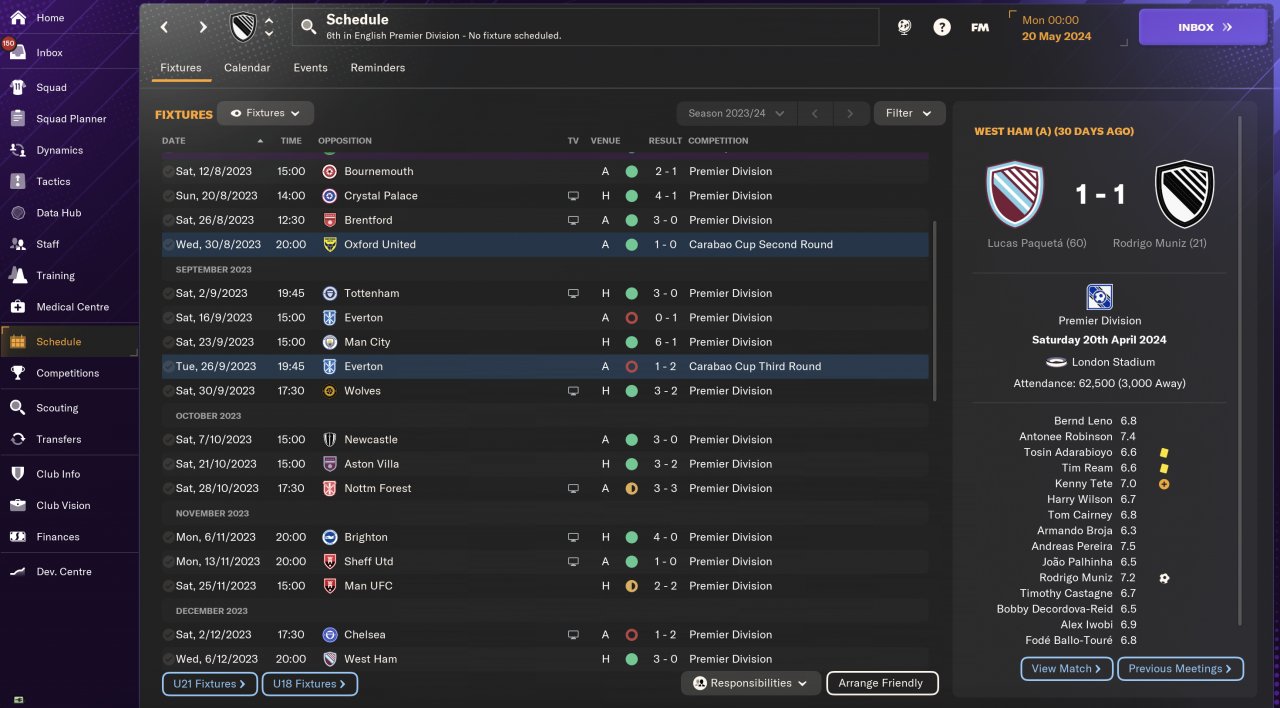This screenshot has height=708, width=1280.
Task: Toggle the check circle for Newcastle fixture
Action: point(168,440)
